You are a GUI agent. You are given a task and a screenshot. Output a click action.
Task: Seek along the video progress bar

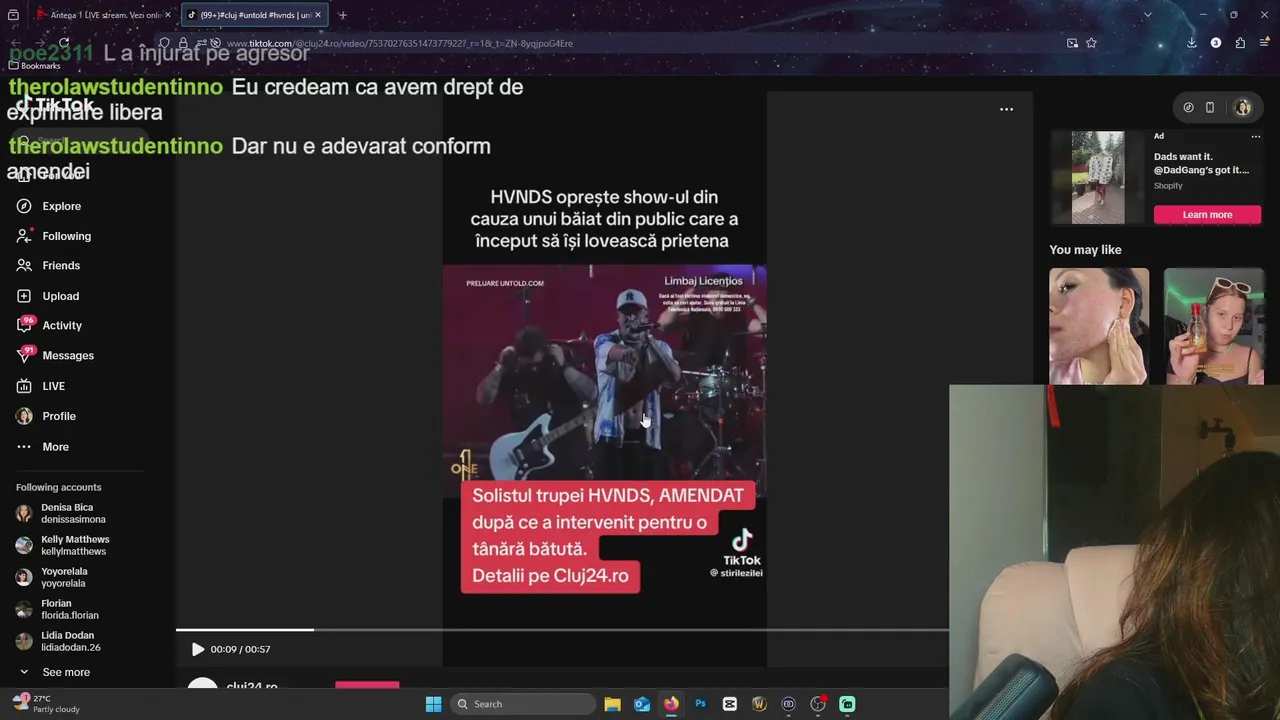point(562,630)
